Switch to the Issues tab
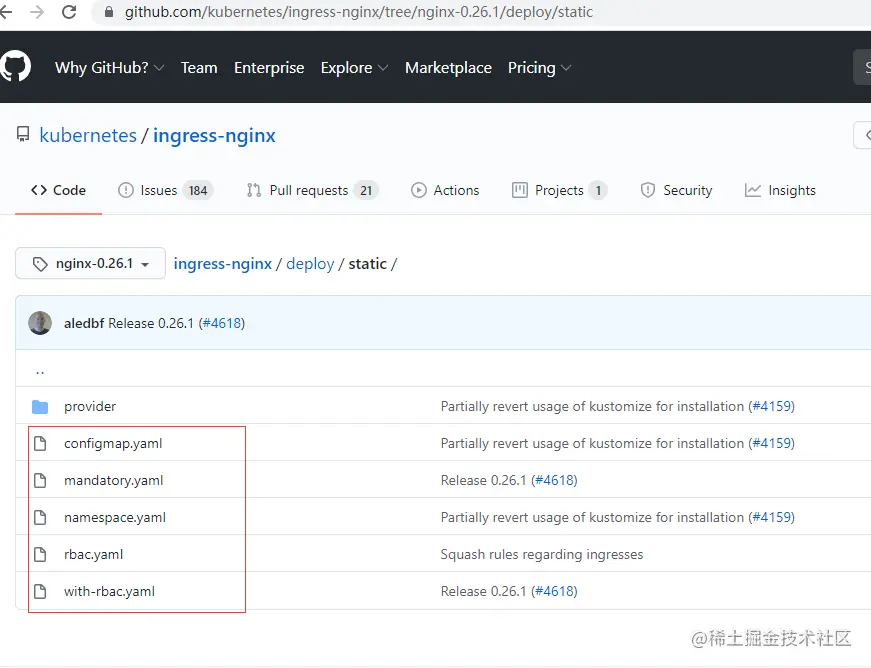The image size is (871, 668). pos(165,190)
